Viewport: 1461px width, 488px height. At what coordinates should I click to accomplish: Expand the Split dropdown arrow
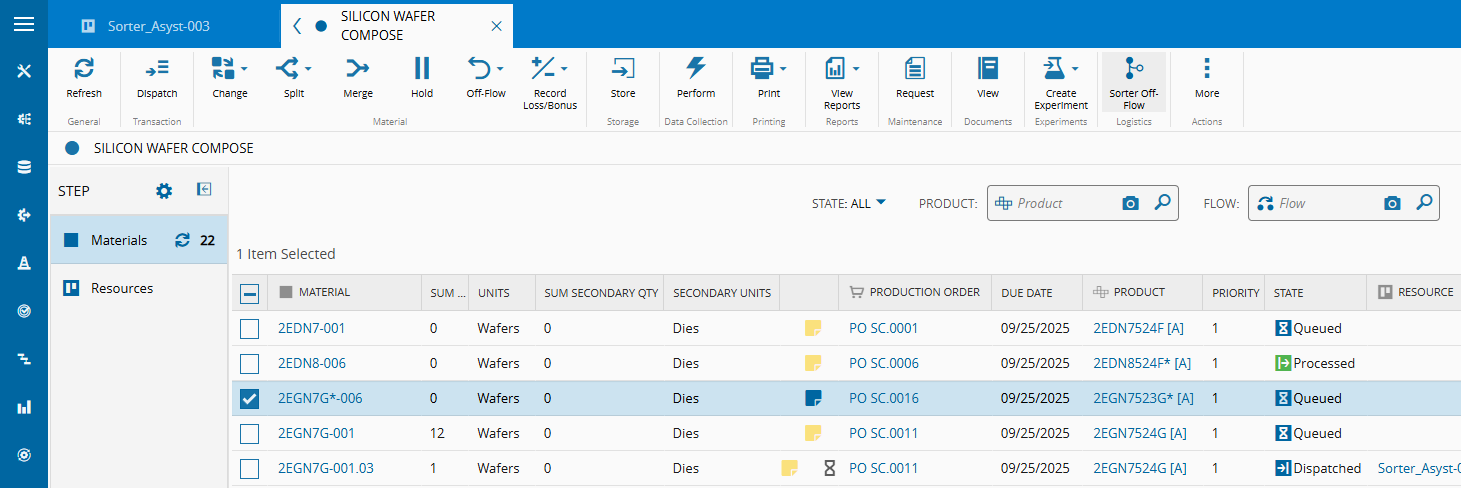pyautogui.click(x=308, y=69)
